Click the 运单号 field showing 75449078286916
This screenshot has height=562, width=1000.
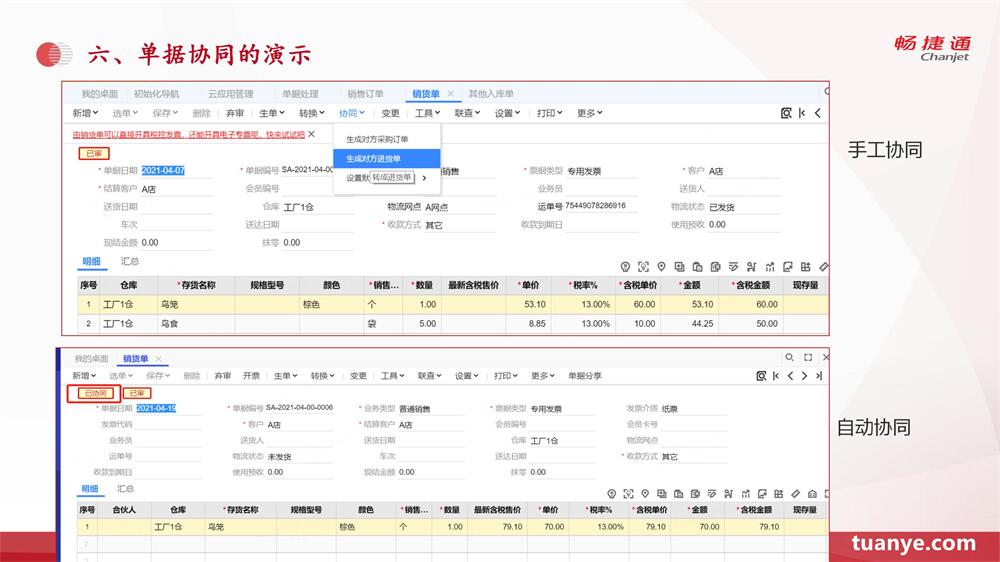(601, 206)
